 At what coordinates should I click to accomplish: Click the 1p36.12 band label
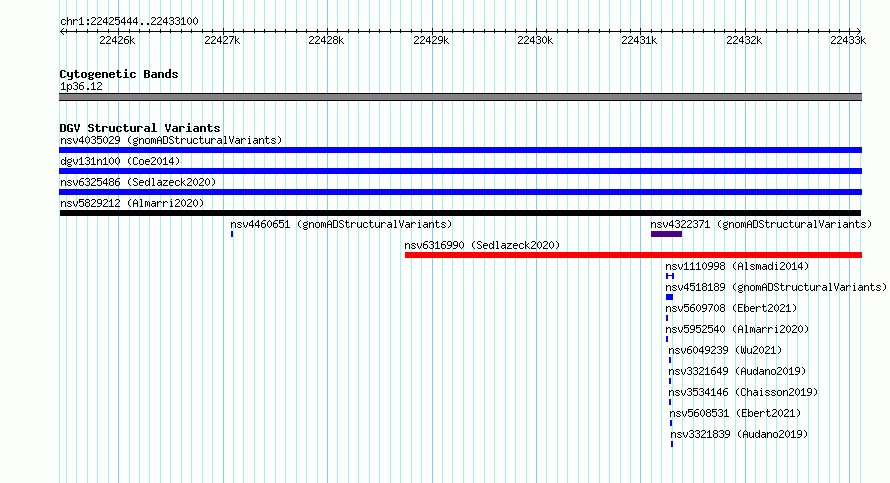coord(81,86)
